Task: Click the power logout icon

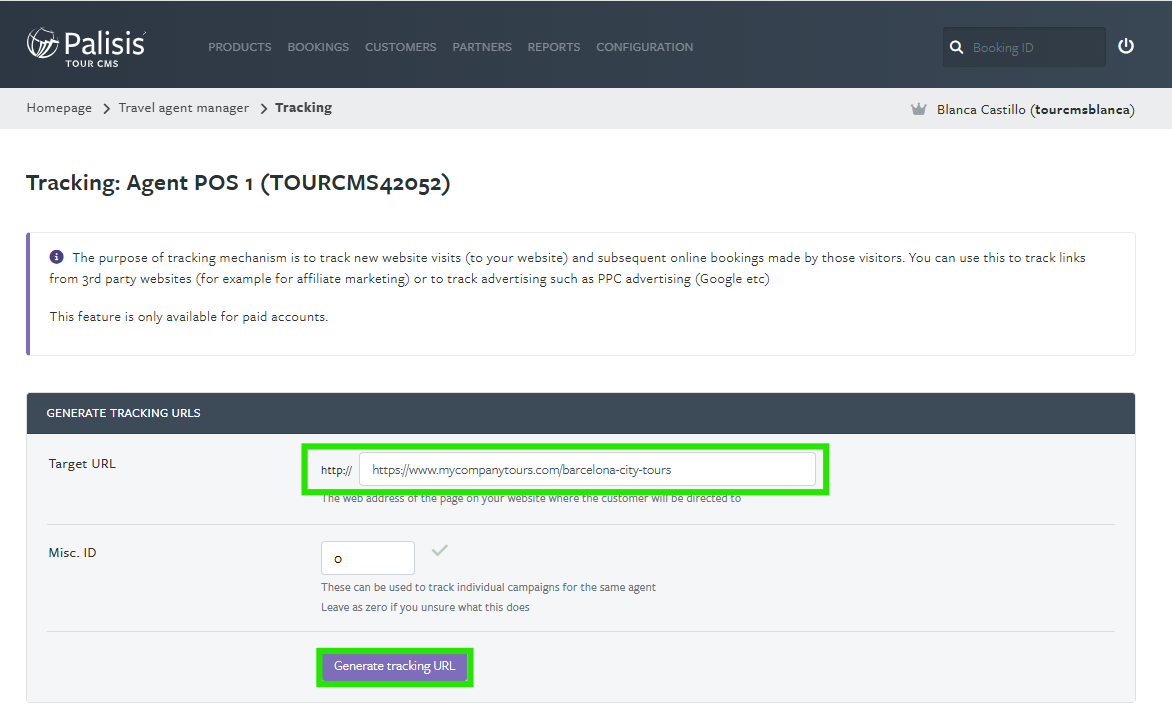Action: pyautogui.click(x=1126, y=46)
